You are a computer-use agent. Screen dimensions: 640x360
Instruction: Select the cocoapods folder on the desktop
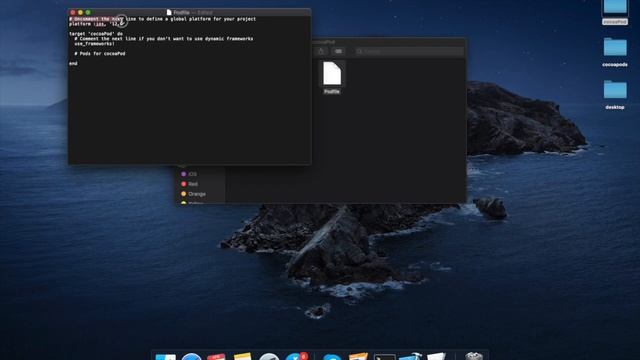click(615, 52)
